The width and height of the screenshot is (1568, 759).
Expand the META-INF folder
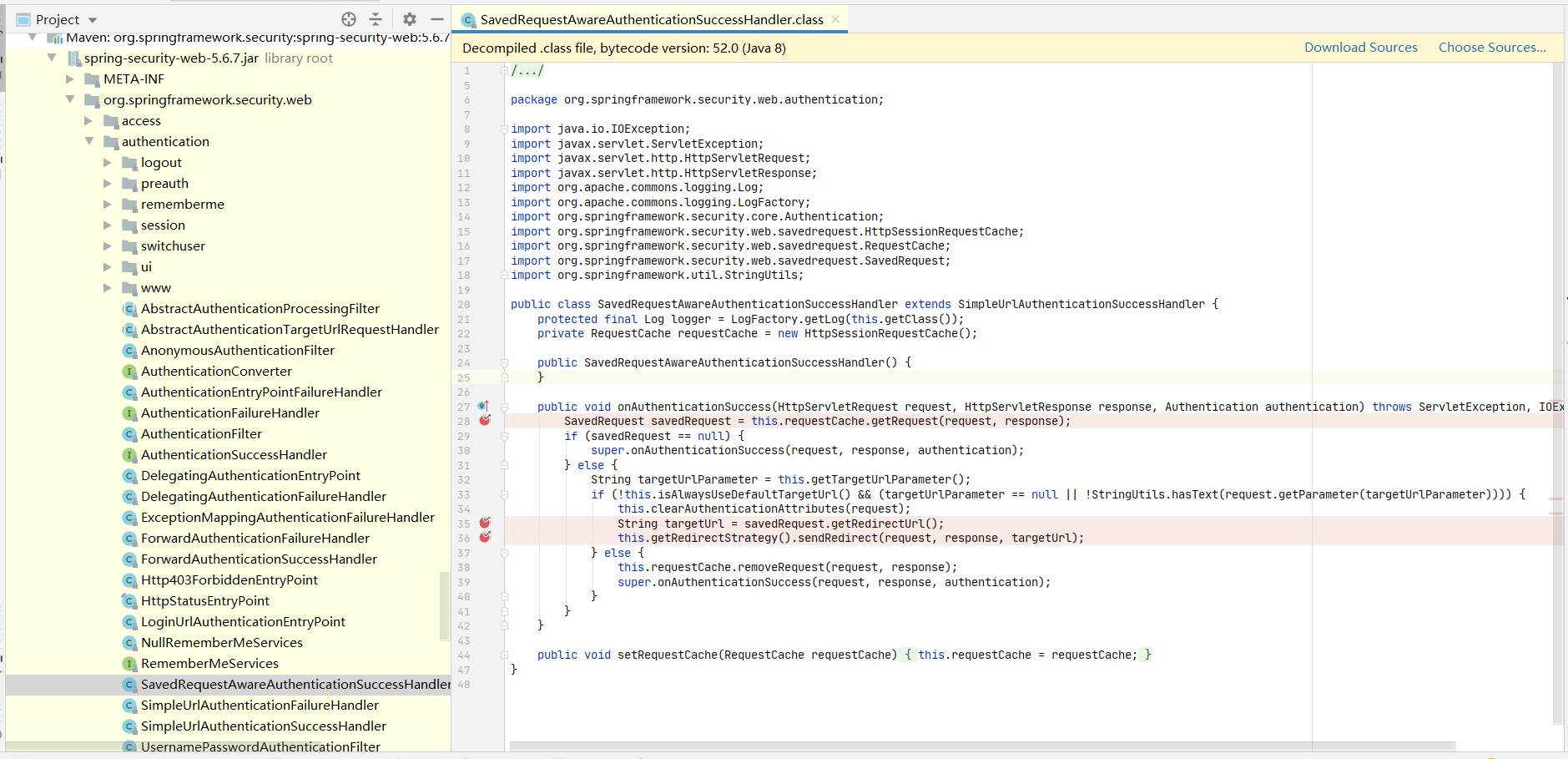point(70,79)
